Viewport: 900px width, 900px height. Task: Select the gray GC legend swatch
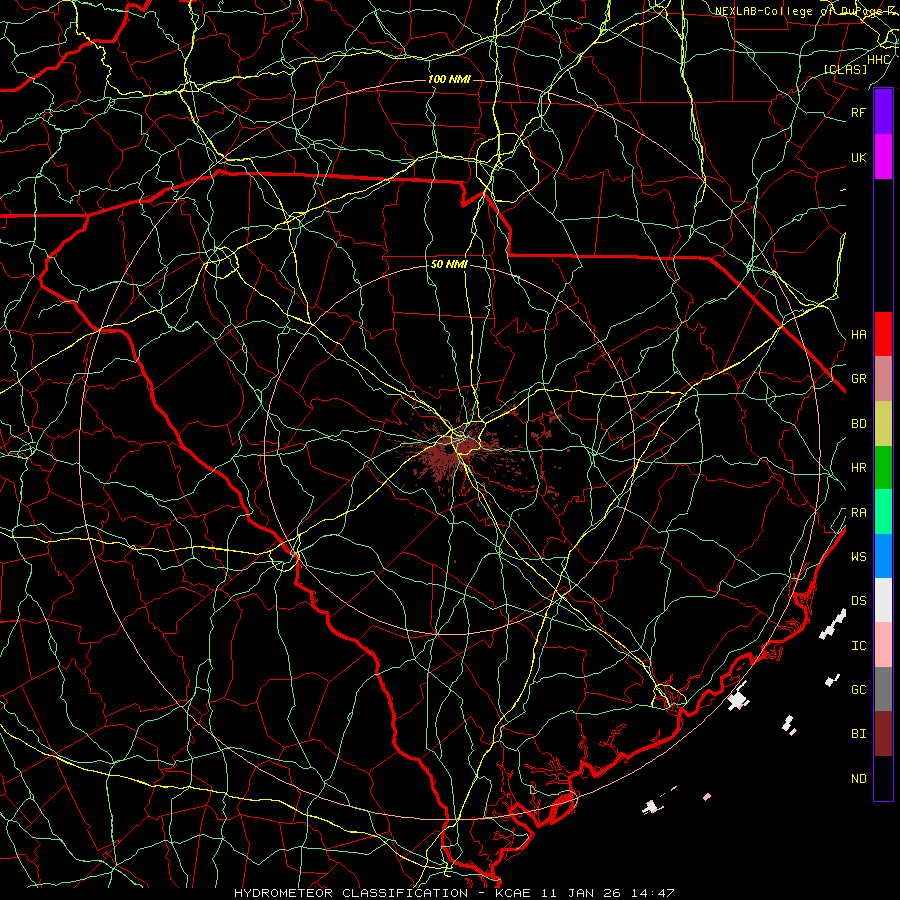883,689
